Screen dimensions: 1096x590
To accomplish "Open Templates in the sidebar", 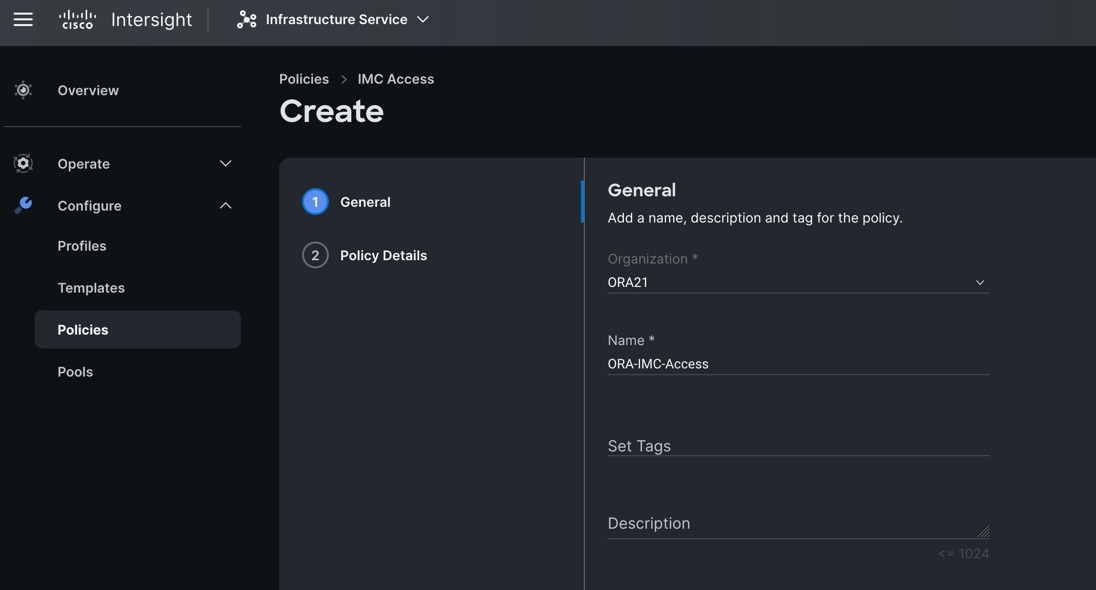I will click(91, 288).
